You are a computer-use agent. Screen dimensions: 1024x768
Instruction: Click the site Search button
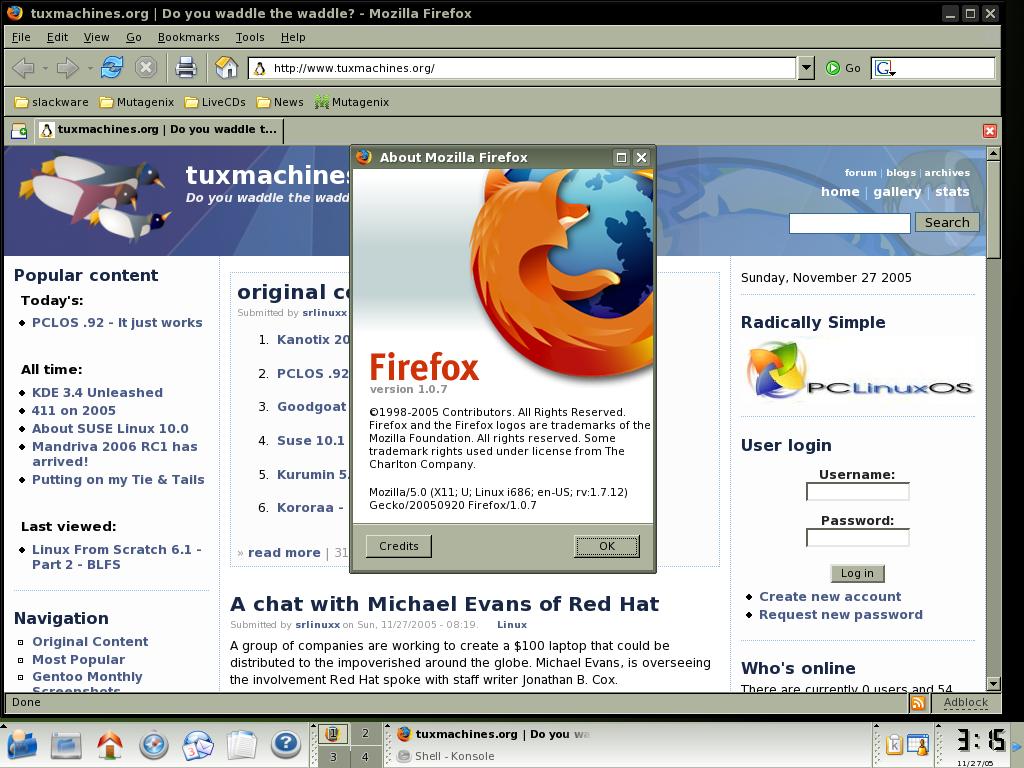point(947,222)
